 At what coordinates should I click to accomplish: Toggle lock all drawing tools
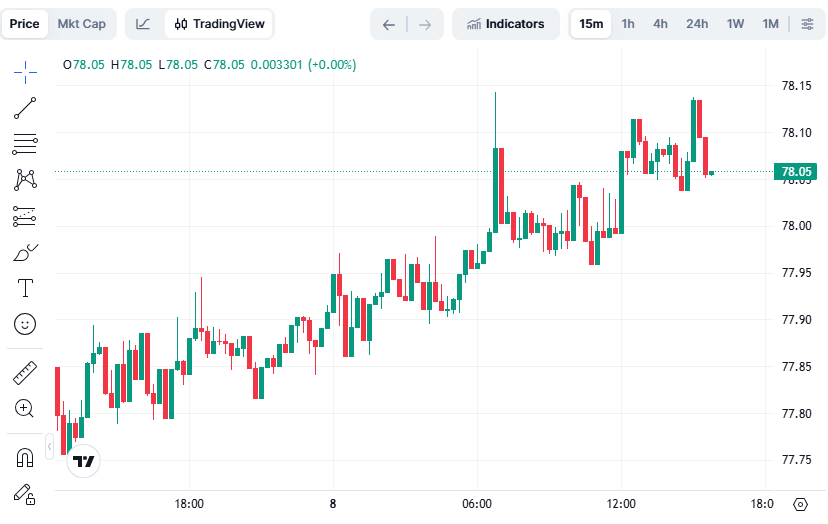25,493
